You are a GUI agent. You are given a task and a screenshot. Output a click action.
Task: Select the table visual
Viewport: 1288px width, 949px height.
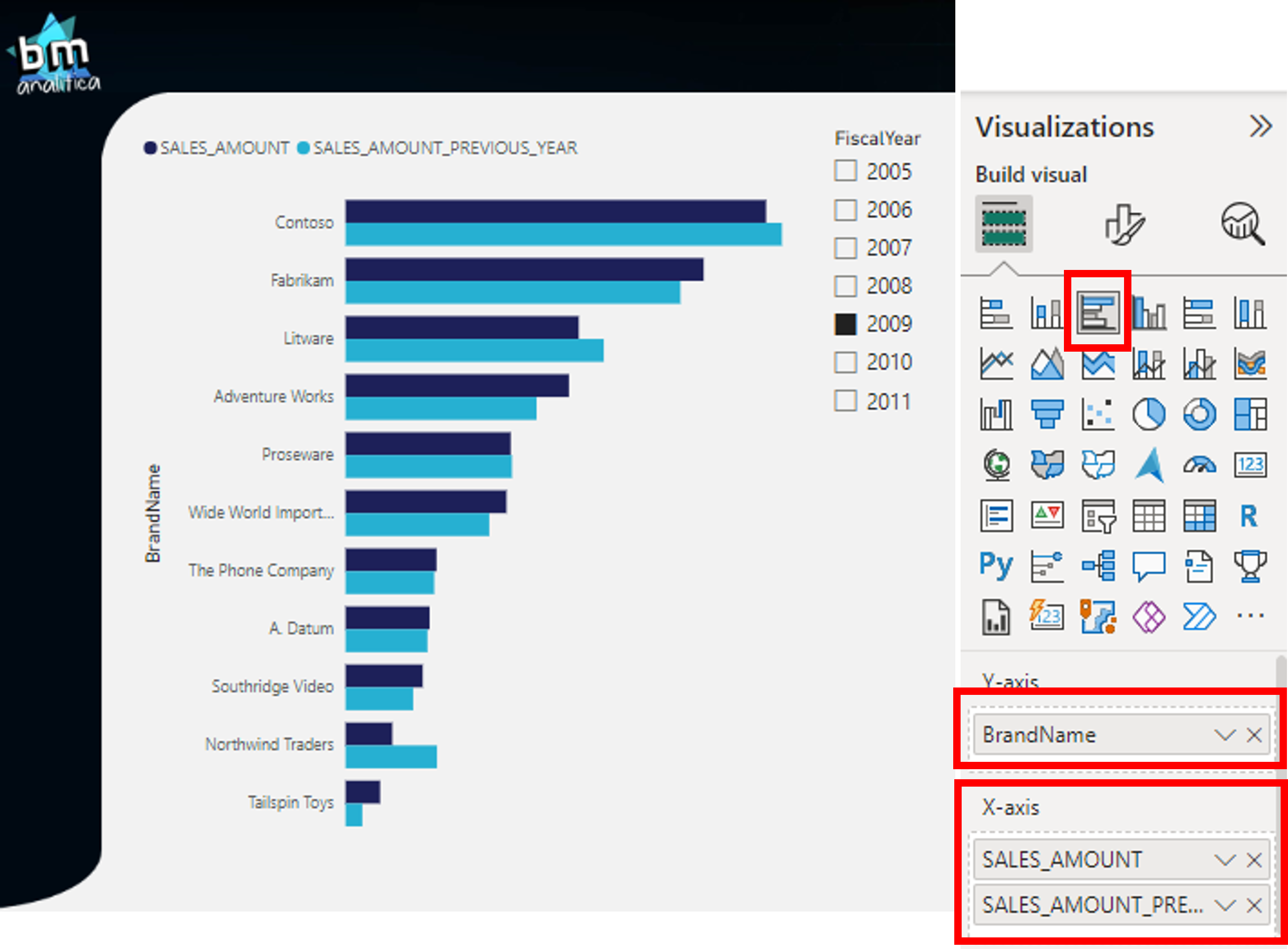click(1148, 515)
